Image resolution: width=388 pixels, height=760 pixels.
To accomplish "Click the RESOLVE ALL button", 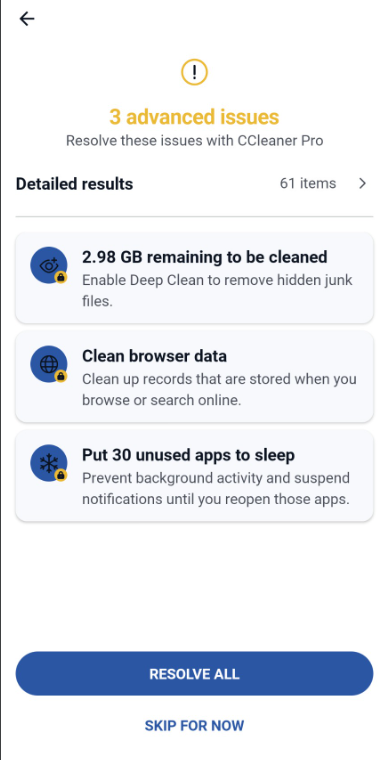I will (194, 674).
